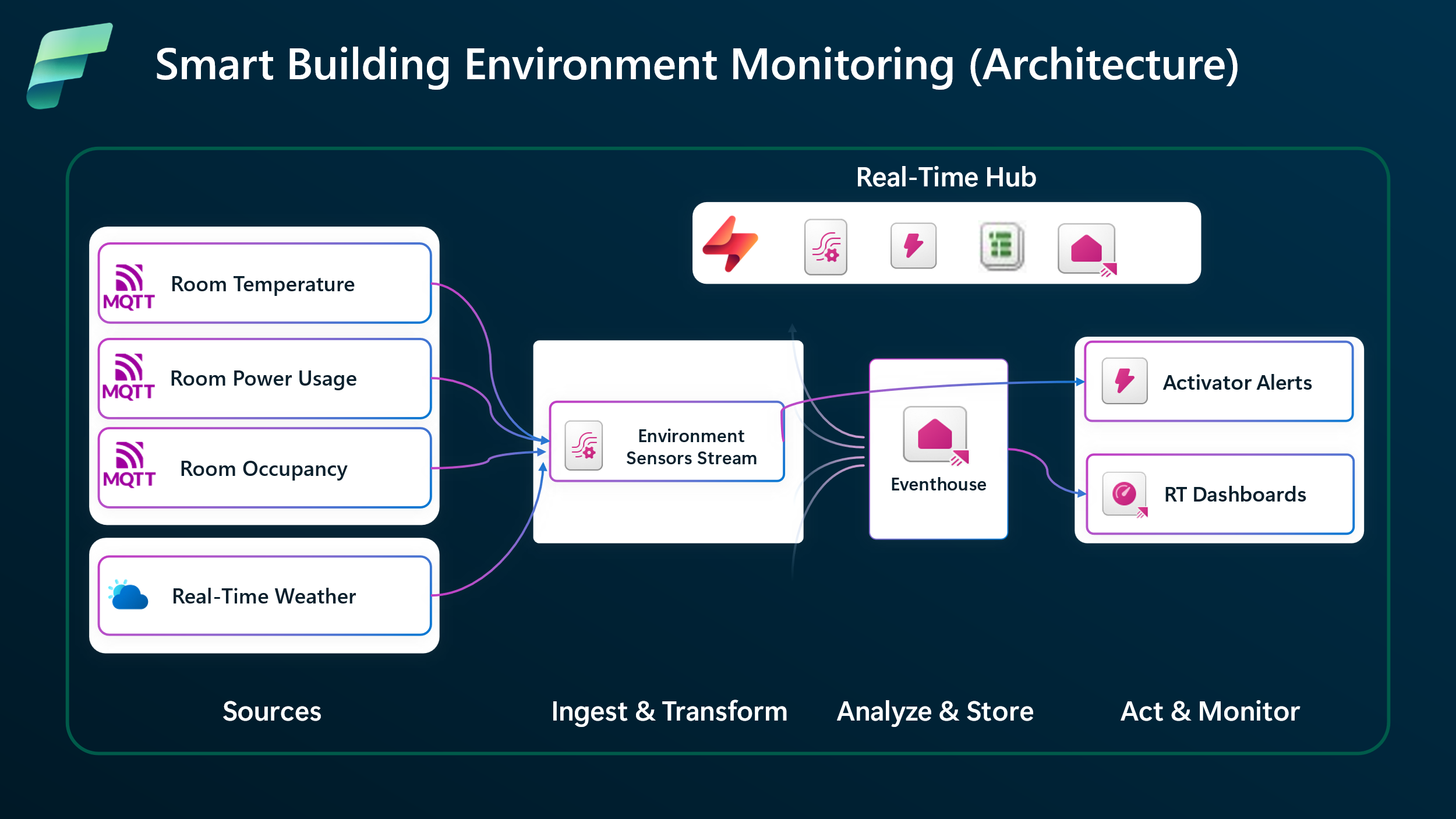
Task: Click the MQTT icon beside Room Temperature
Action: [129, 287]
